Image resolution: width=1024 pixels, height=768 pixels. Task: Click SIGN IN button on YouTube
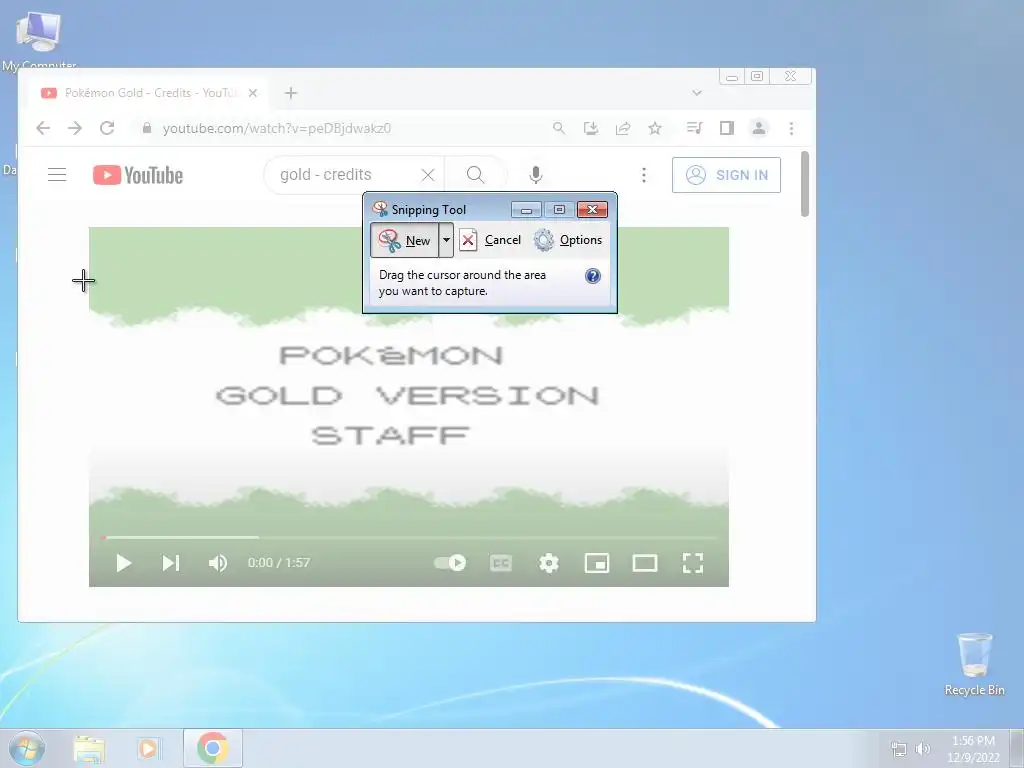click(726, 175)
